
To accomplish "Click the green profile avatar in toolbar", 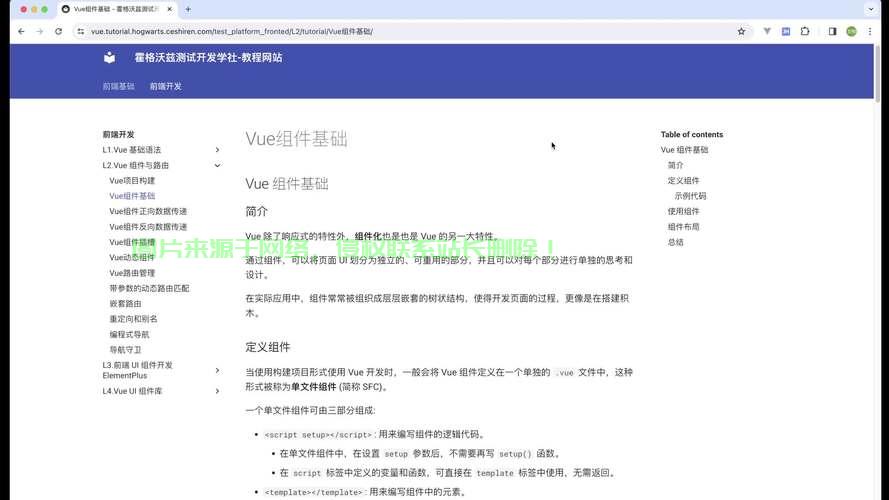I will pyautogui.click(x=851, y=31).
